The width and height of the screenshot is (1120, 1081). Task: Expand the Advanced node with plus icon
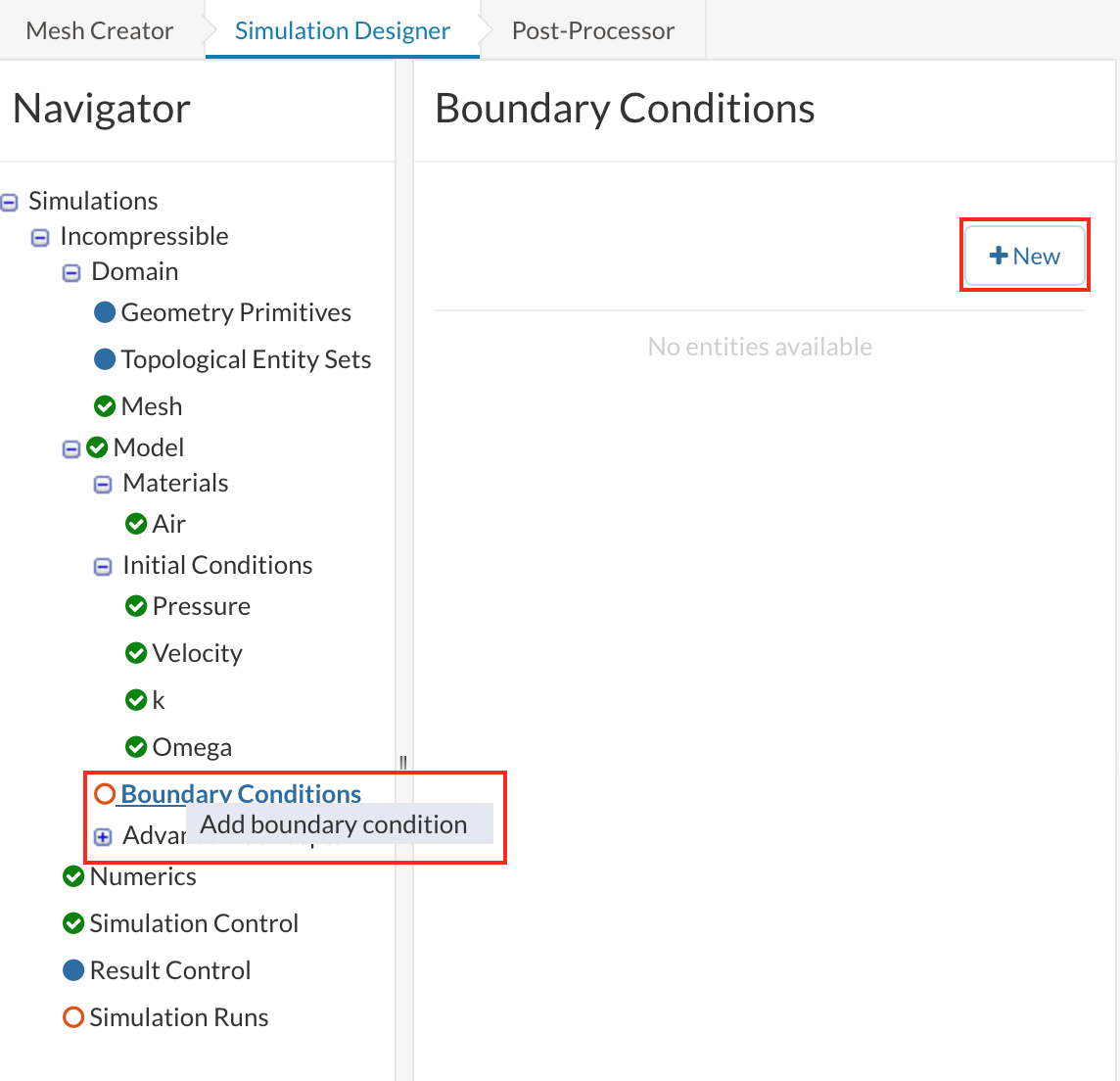pyautogui.click(x=103, y=837)
